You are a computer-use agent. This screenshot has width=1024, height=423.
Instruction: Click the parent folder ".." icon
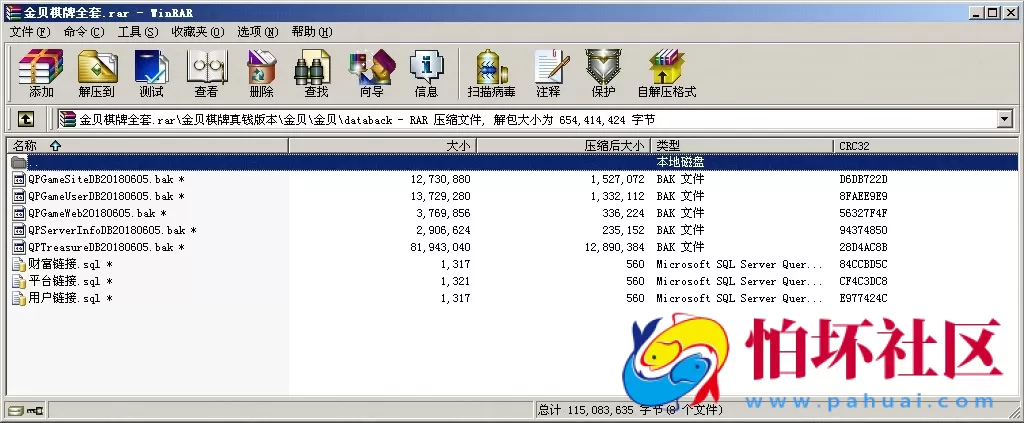pyautogui.click(x=19, y=162)
